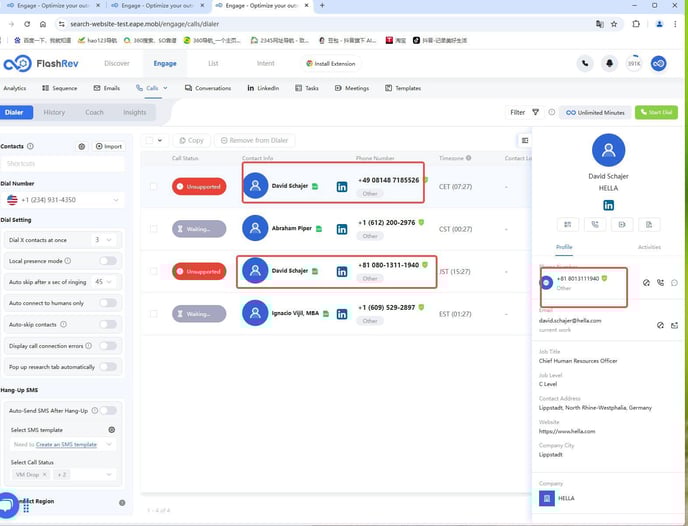
Task: Check the Abraham Piper row checkbox
Action: click(x=153, y=229)
